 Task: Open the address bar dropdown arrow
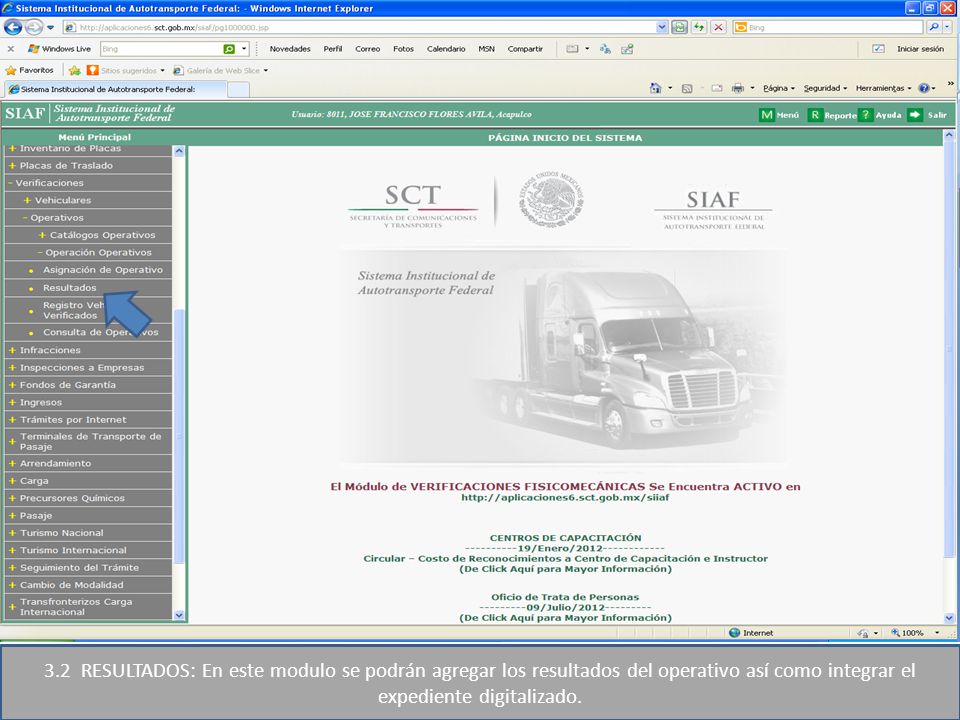pos(661,27)
